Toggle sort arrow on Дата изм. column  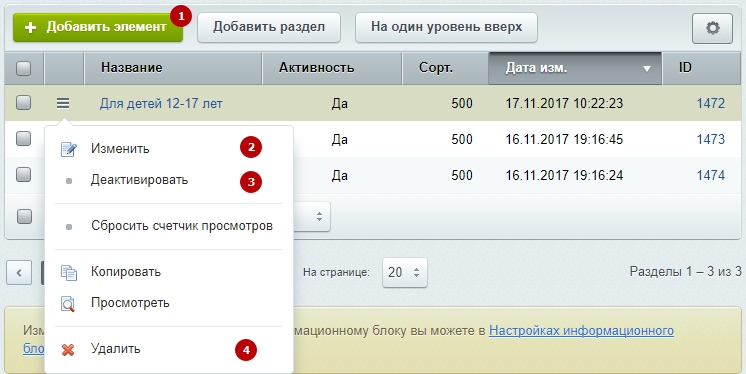tap(647, 69)
